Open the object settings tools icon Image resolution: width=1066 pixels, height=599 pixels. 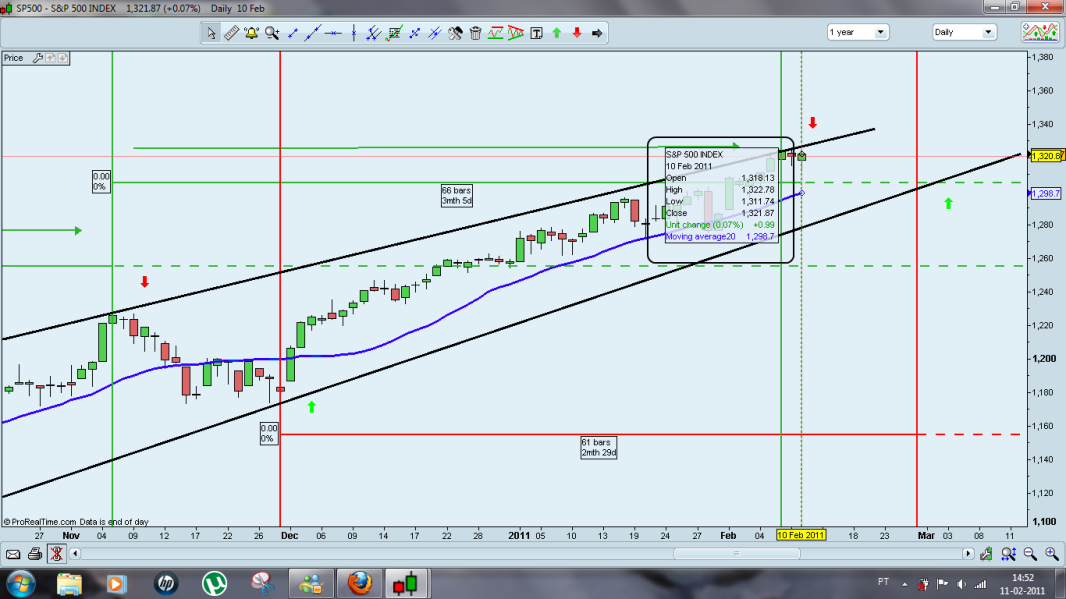455,33
